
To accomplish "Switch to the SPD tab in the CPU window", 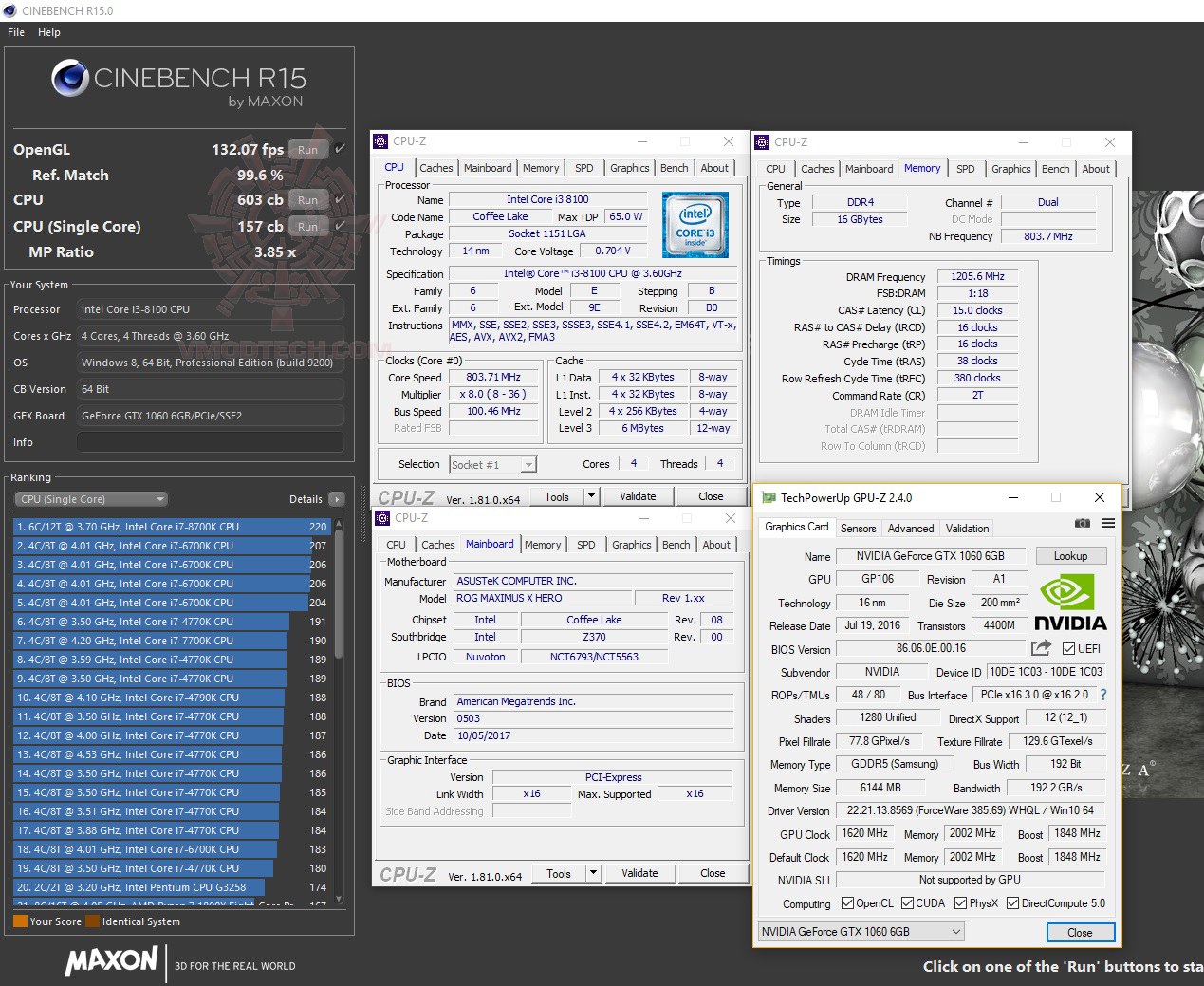I will [584, 168].
